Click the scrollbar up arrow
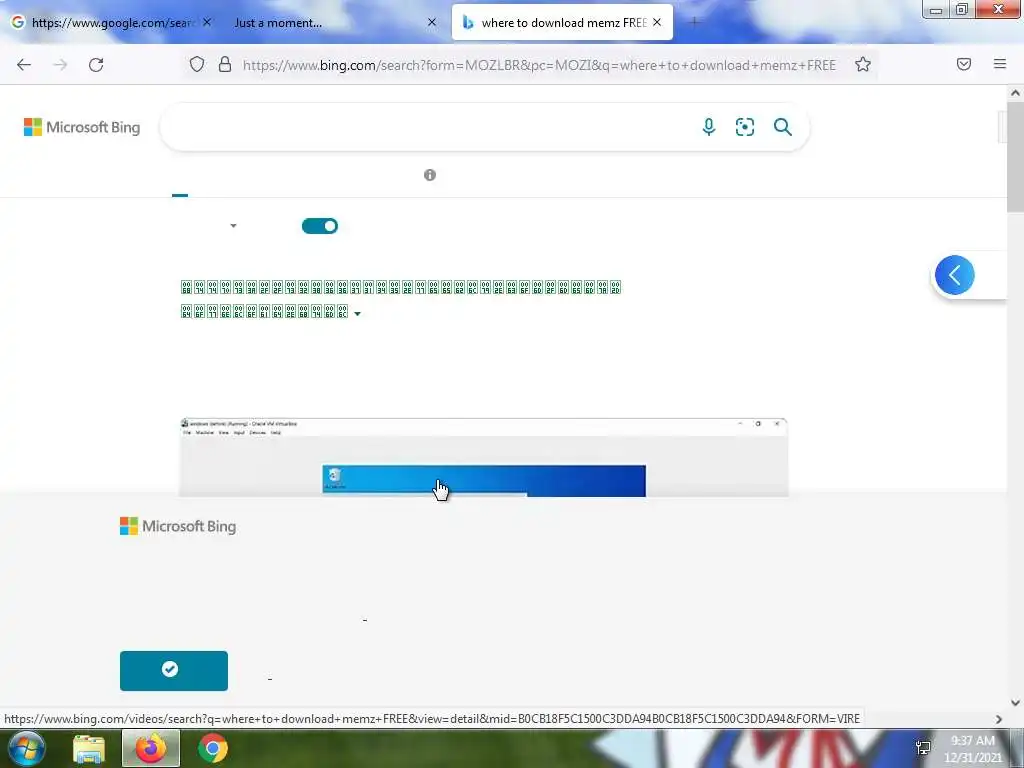The image size is (1024, 768). pos(1015,93)
